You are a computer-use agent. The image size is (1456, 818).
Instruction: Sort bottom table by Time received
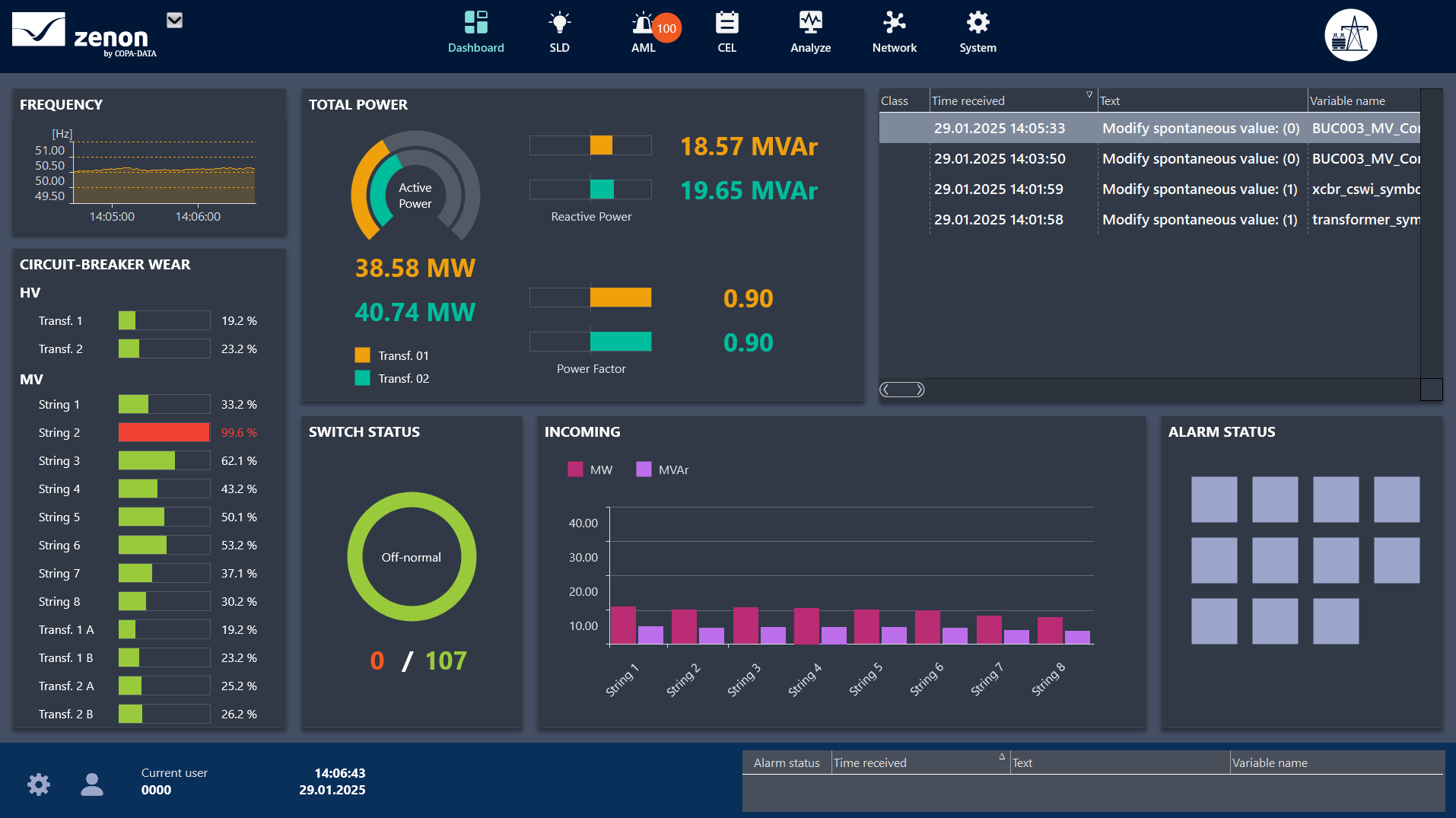pyautogui.click(x=920, y=762)
